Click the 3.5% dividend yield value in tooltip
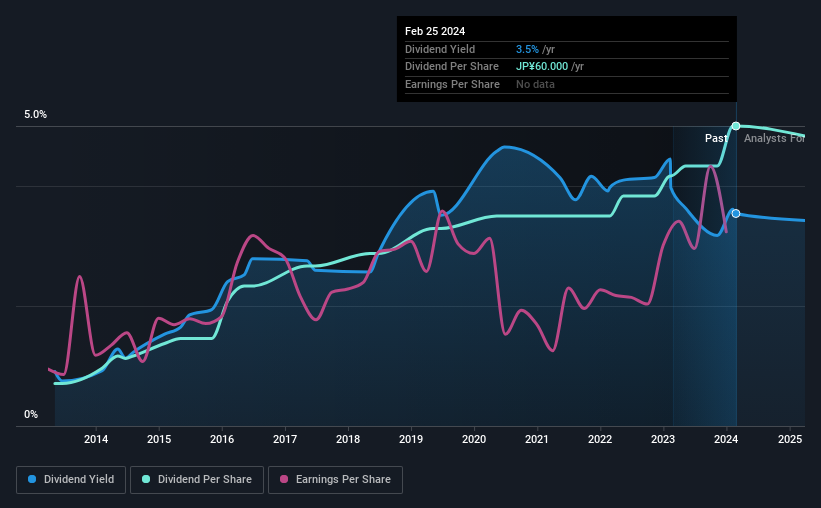This screenshot has width=821, height=508. pos(527,49)
